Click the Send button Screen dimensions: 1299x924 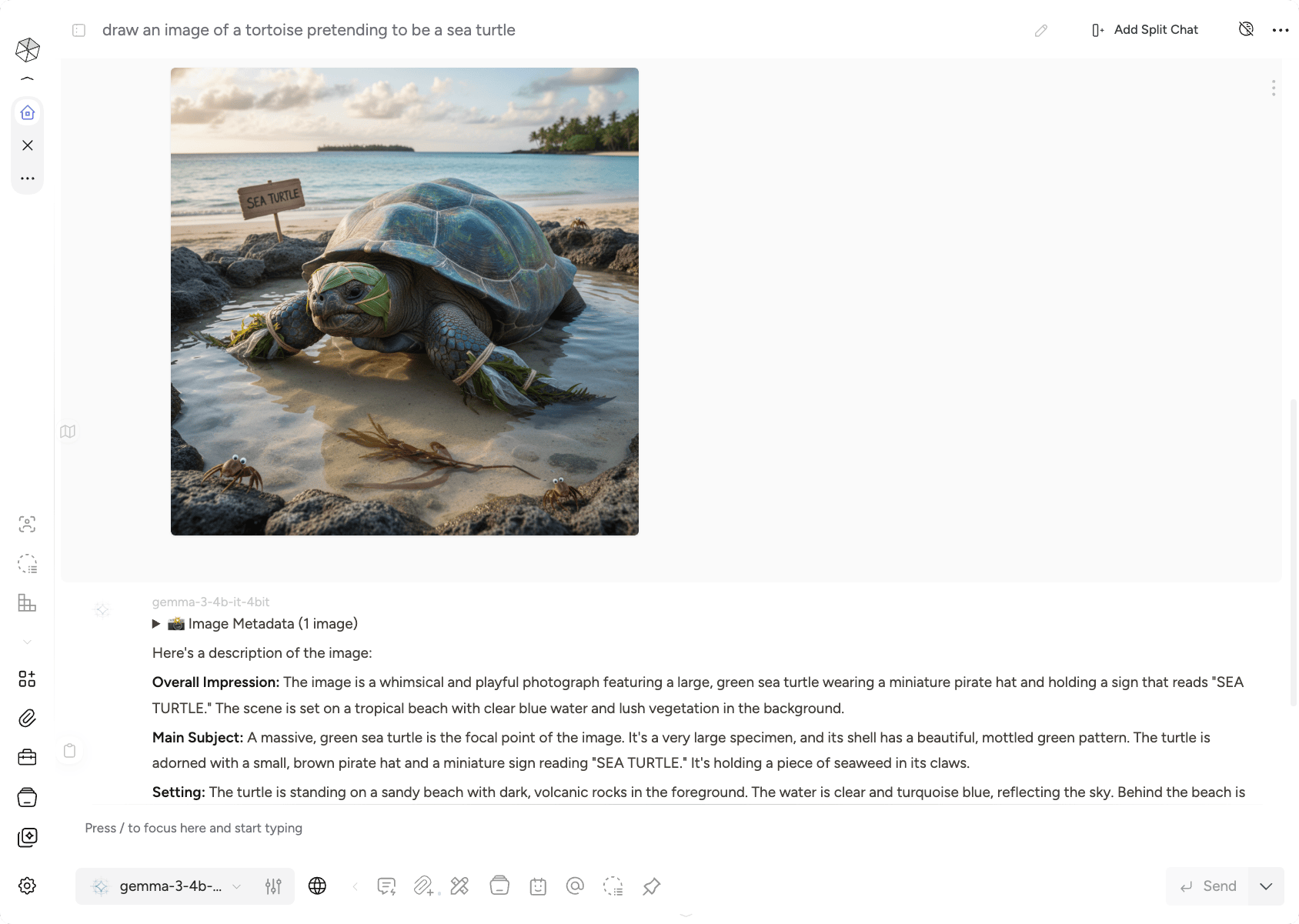click(x=1208, y=886)
